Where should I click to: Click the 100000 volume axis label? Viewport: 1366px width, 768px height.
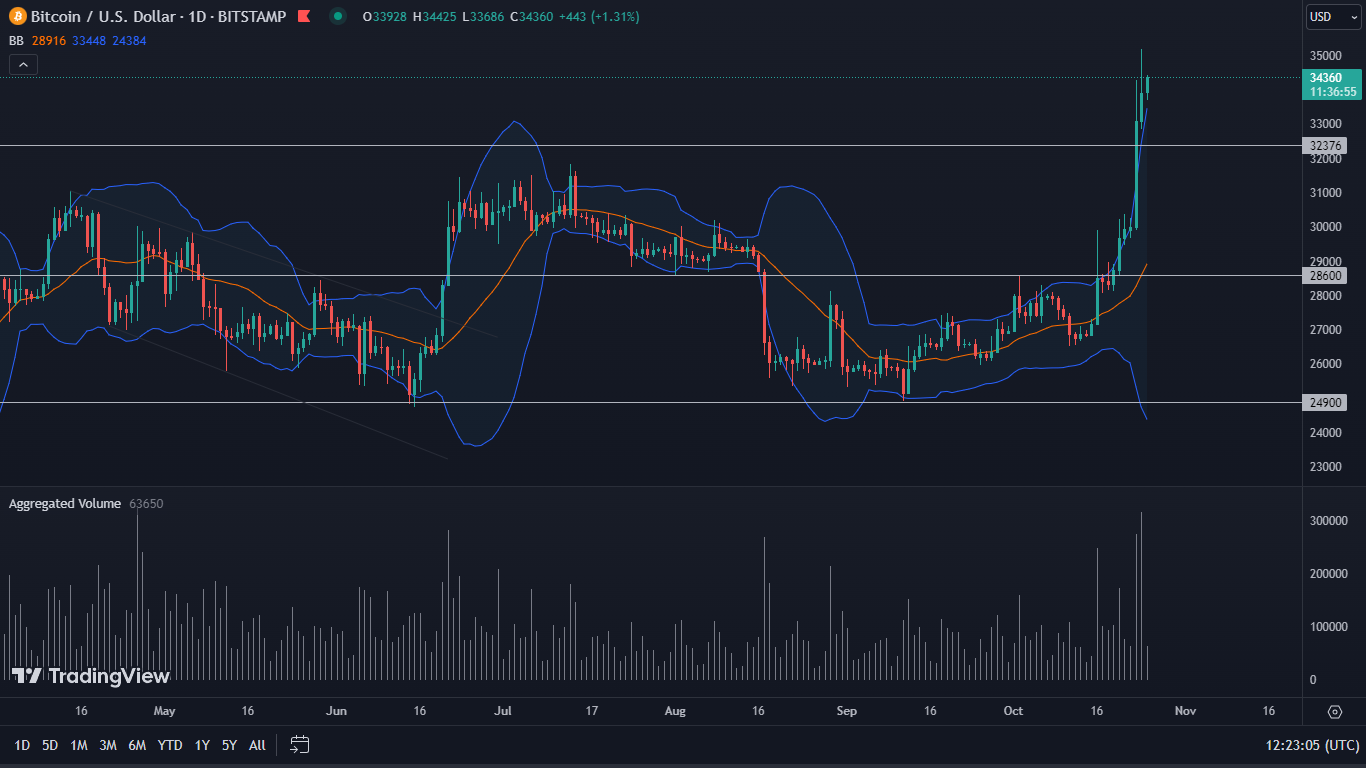tap(1329, 627)
